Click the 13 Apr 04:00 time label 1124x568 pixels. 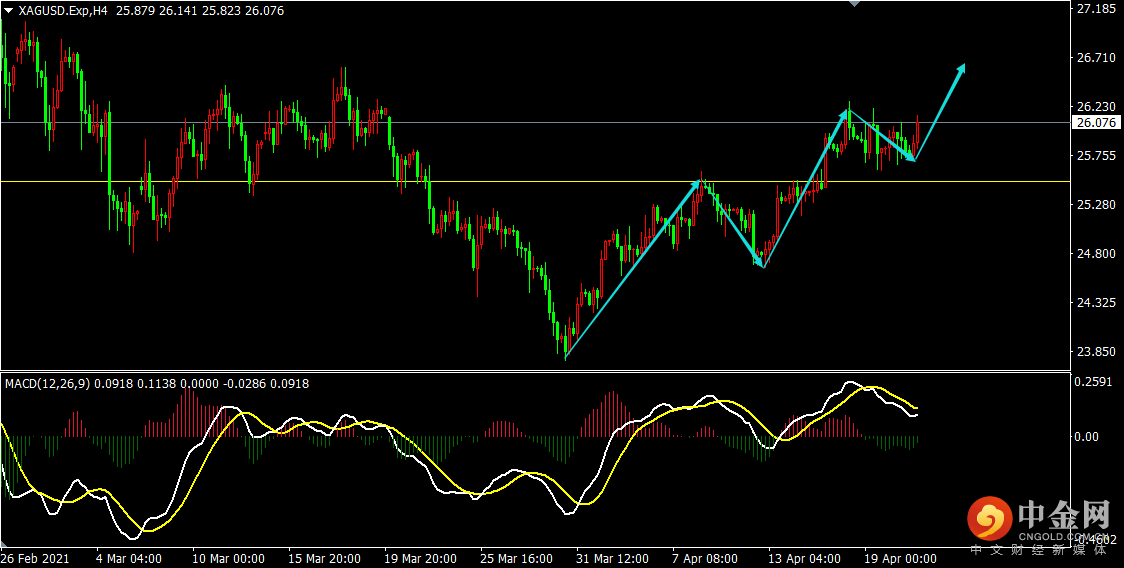click(803, 559)
